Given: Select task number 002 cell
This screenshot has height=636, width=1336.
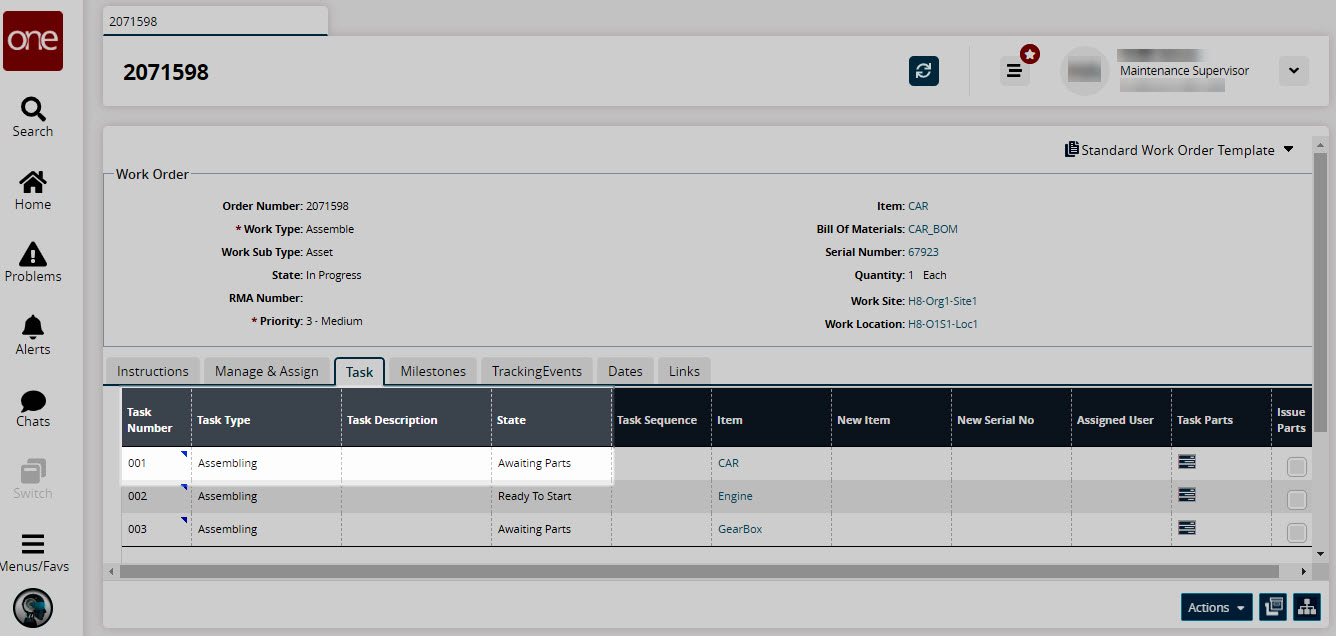Looking at the screenshot, I should 156,496.
